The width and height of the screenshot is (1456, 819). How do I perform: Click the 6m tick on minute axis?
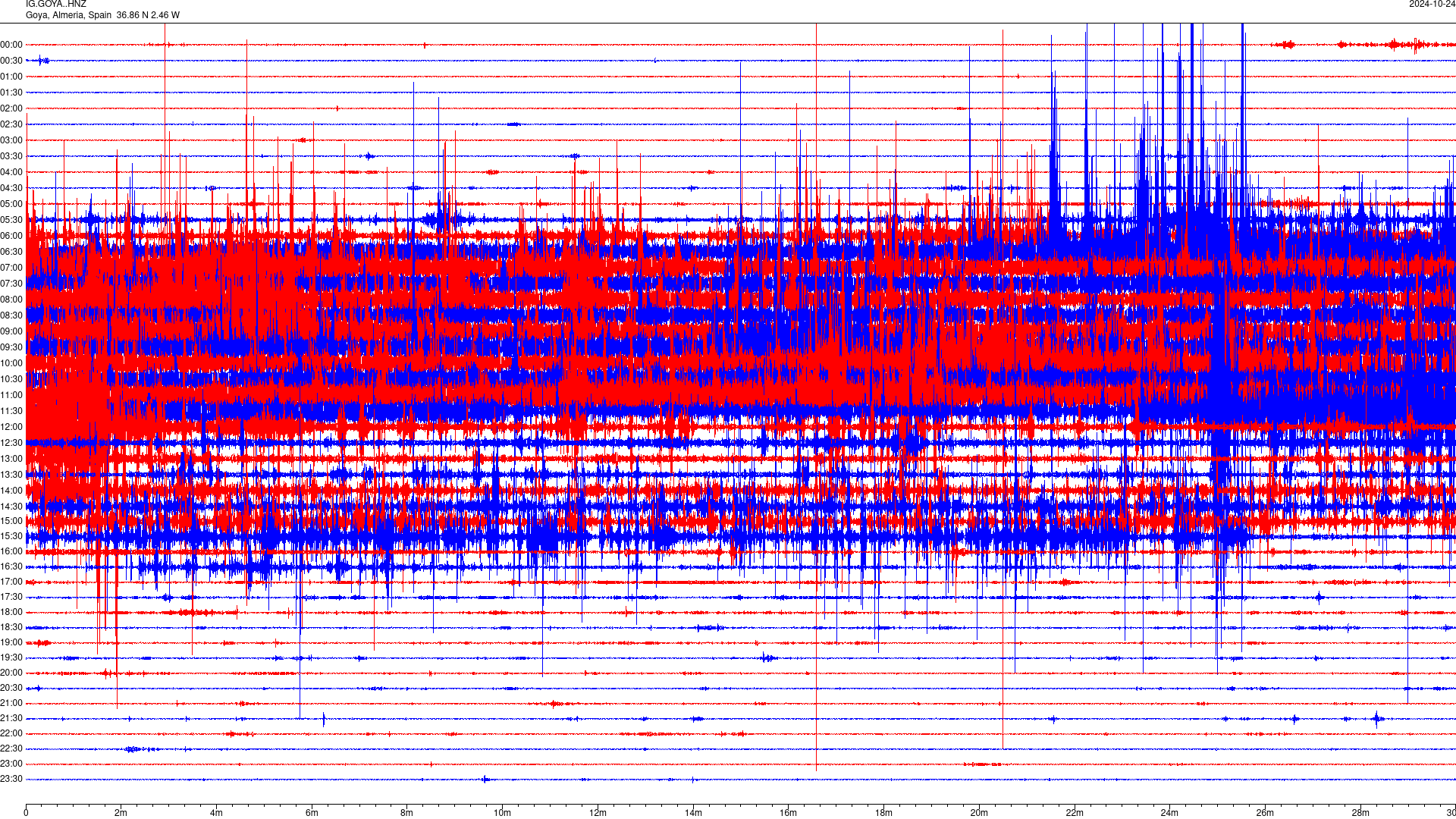pyautogui.click(x=312, y=813)
